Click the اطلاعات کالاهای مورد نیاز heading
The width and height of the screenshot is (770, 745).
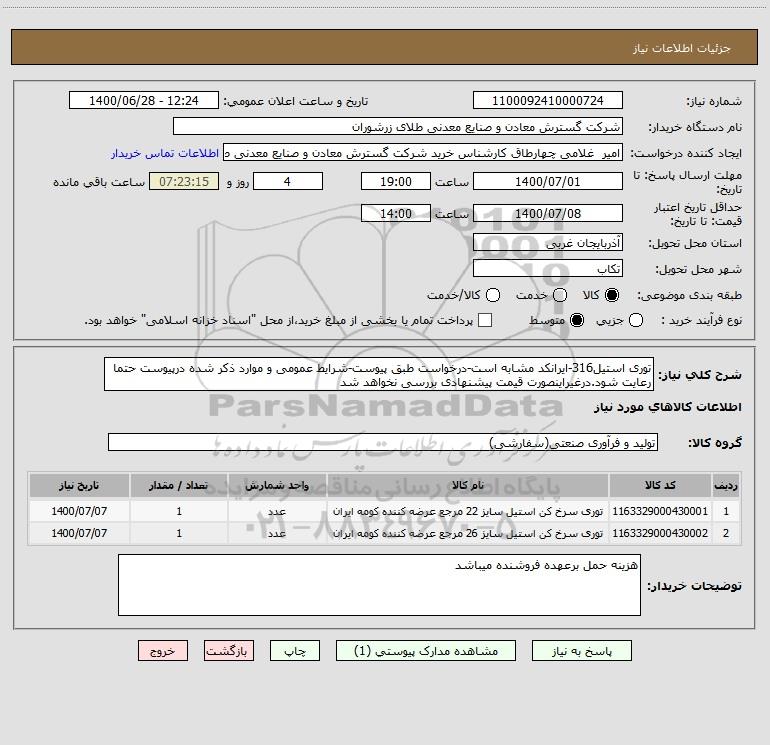point(667,407)
